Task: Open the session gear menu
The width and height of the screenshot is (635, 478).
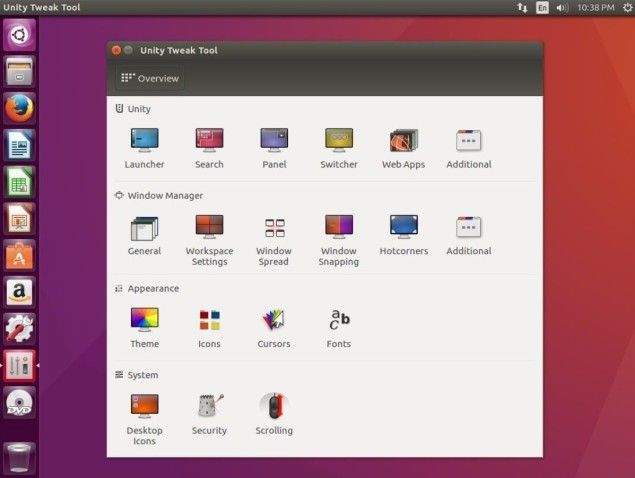Action: 627,7
